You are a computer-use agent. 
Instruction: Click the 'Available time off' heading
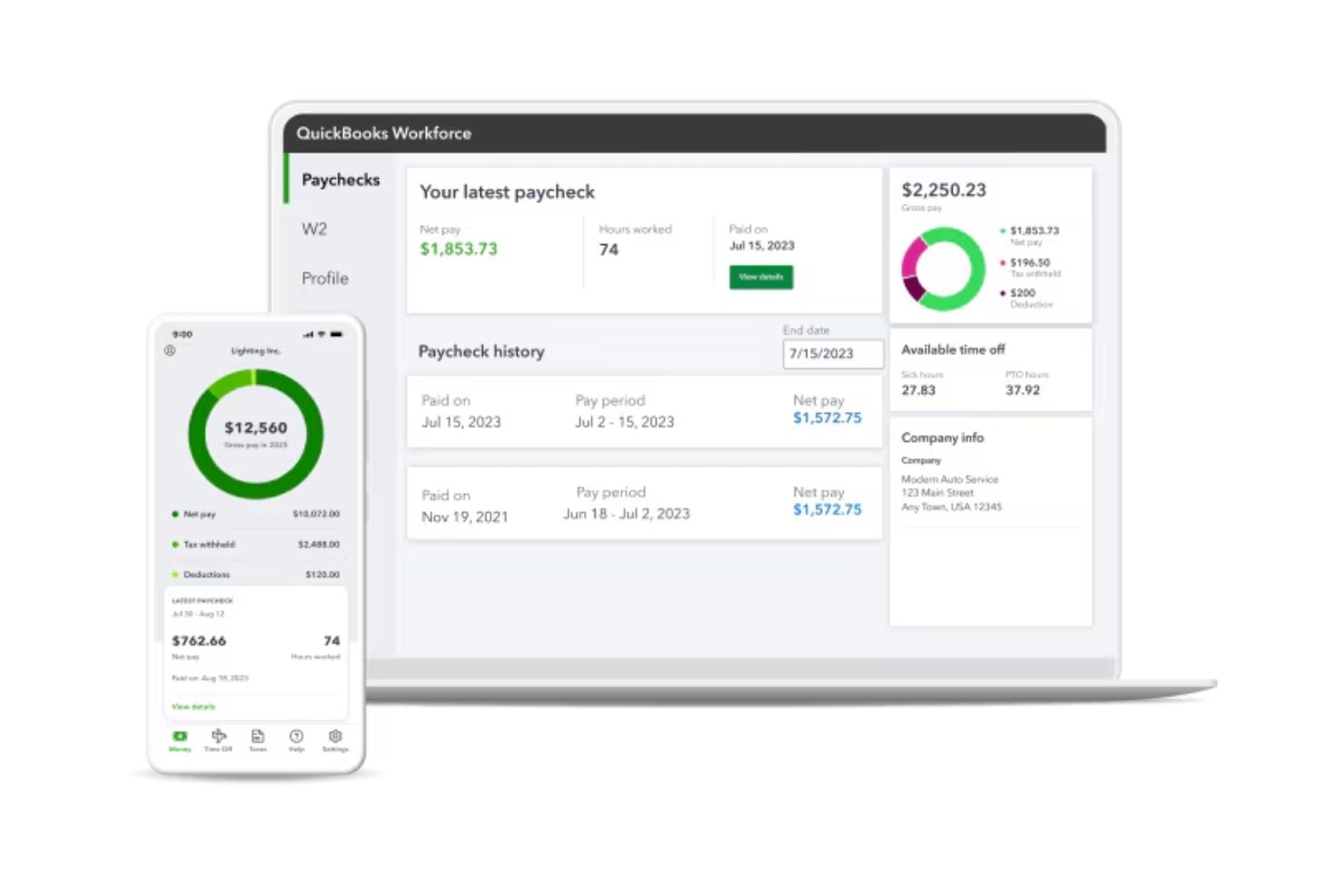953,350
